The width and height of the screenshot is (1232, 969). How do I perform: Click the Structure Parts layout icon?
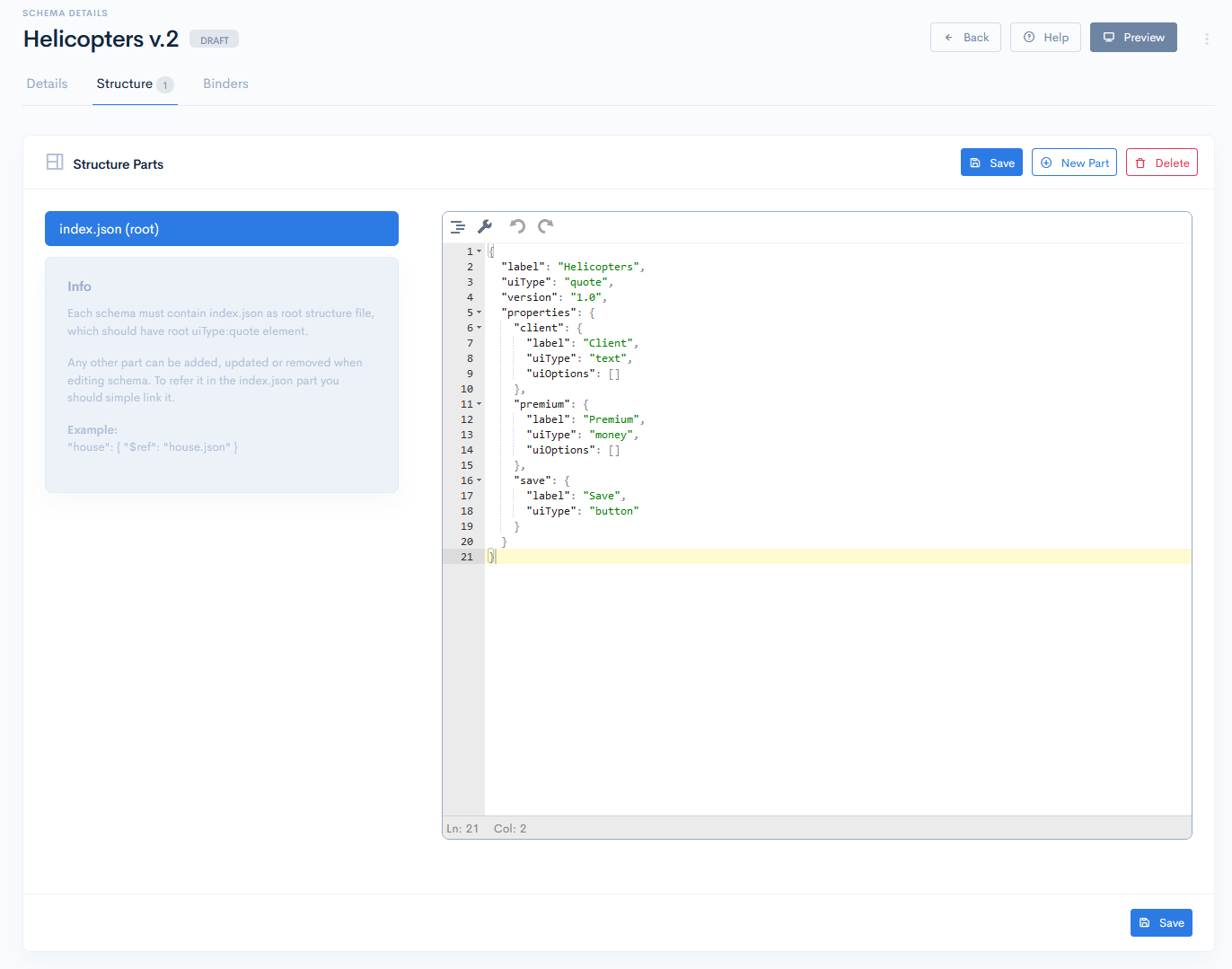pos(55,163)
